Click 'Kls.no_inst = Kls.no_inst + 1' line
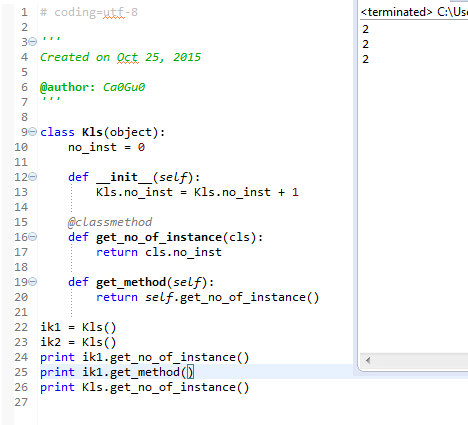The height and width of the screenshot is (425, 468). [x=197, y=192]
